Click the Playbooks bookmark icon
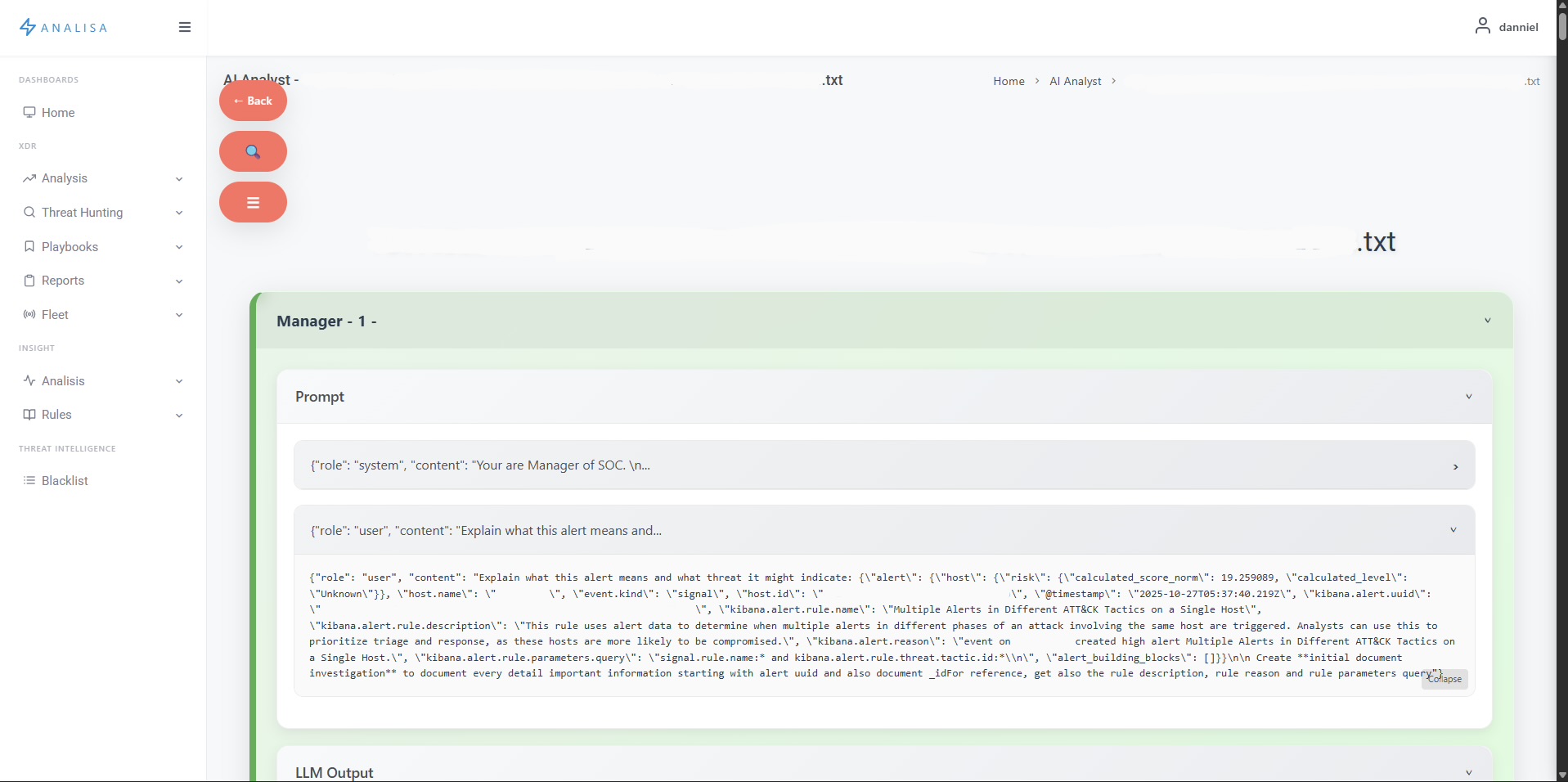Screen dimensions: 1568x782 29,246
